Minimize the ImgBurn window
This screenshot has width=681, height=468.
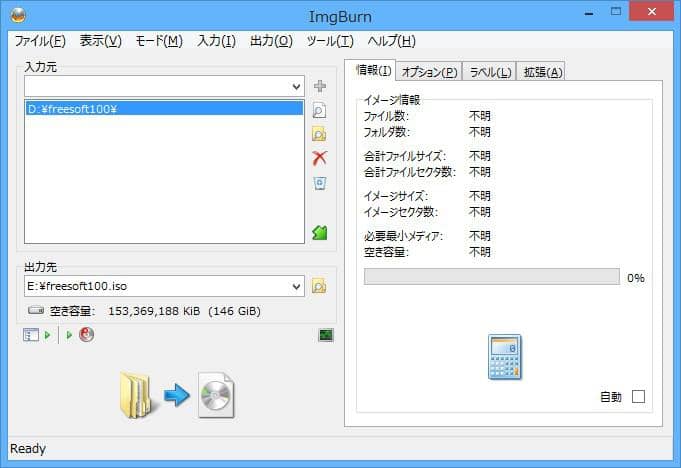tap(589, 13)
